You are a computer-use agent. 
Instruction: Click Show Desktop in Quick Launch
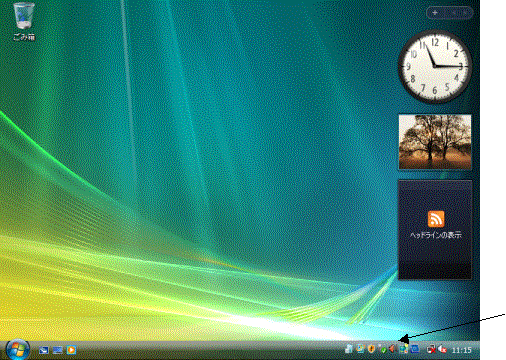[44, 350]
